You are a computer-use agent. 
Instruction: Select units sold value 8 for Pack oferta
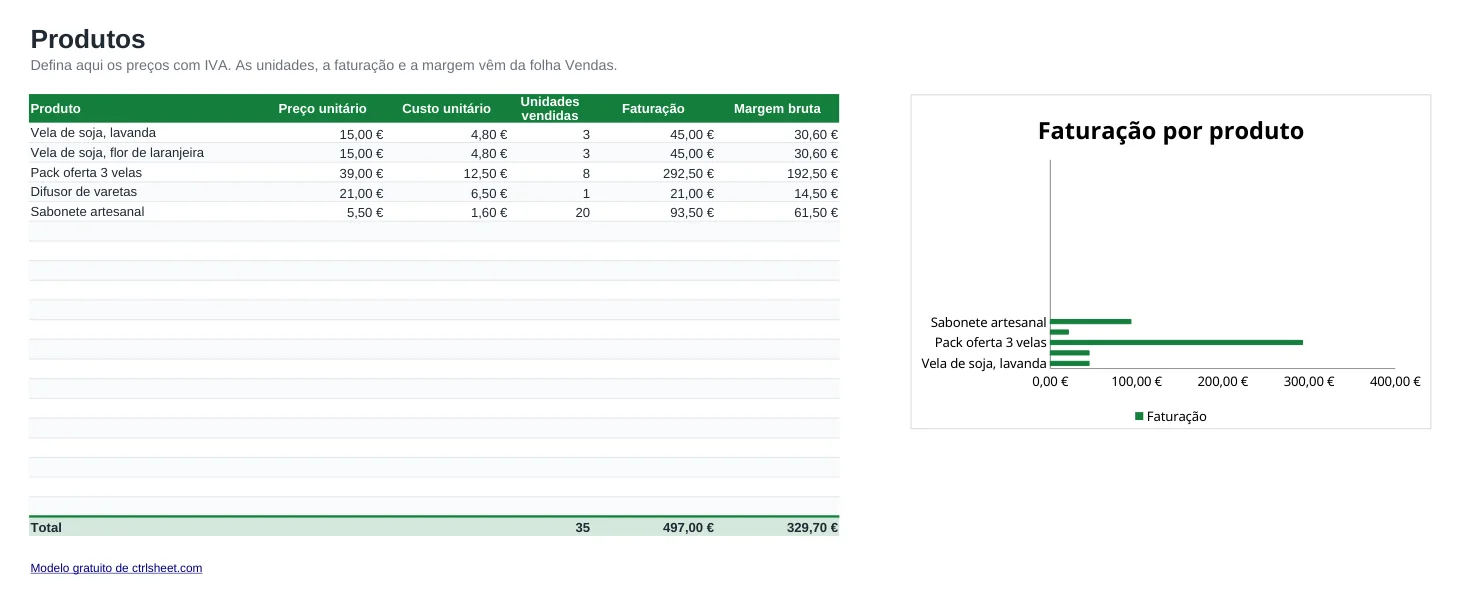(x=586, y=173)
